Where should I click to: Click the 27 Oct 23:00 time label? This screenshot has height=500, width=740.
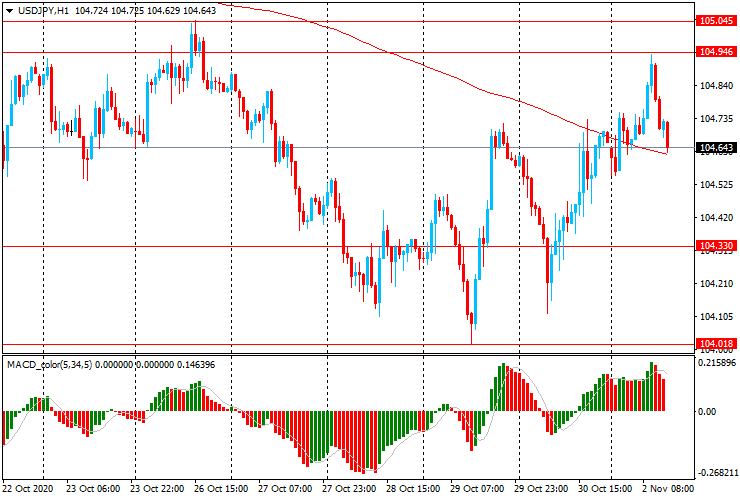point(349,488)
